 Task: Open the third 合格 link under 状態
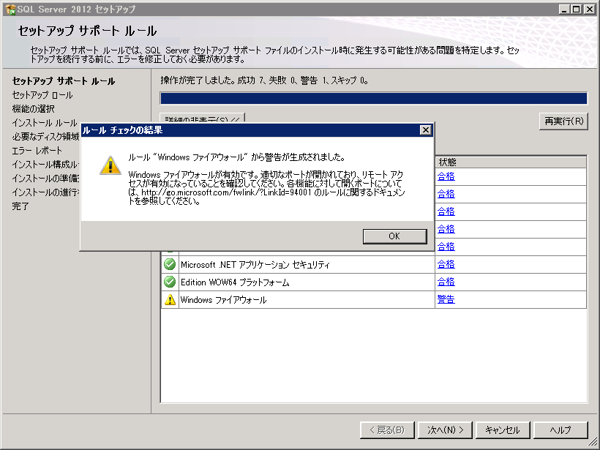[x=446, y=212]
